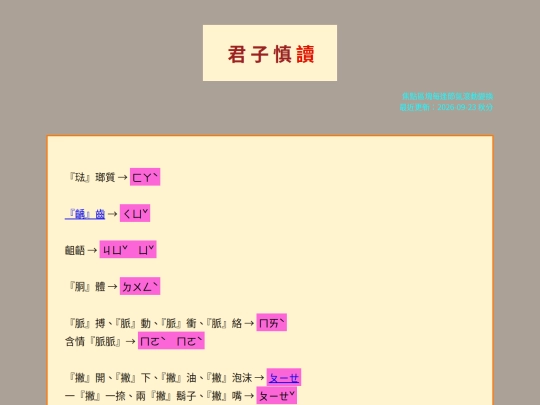Click the ㄑㄩˇ phonetic box
The width and height of the screenshot is (540, 405).
click(135, 213)
